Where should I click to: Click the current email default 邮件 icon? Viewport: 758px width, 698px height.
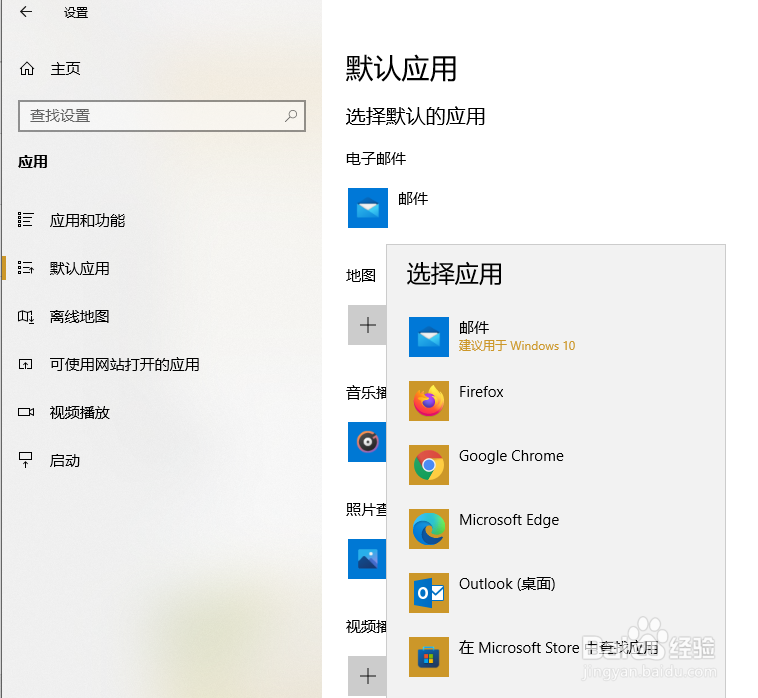pos(368,208)
